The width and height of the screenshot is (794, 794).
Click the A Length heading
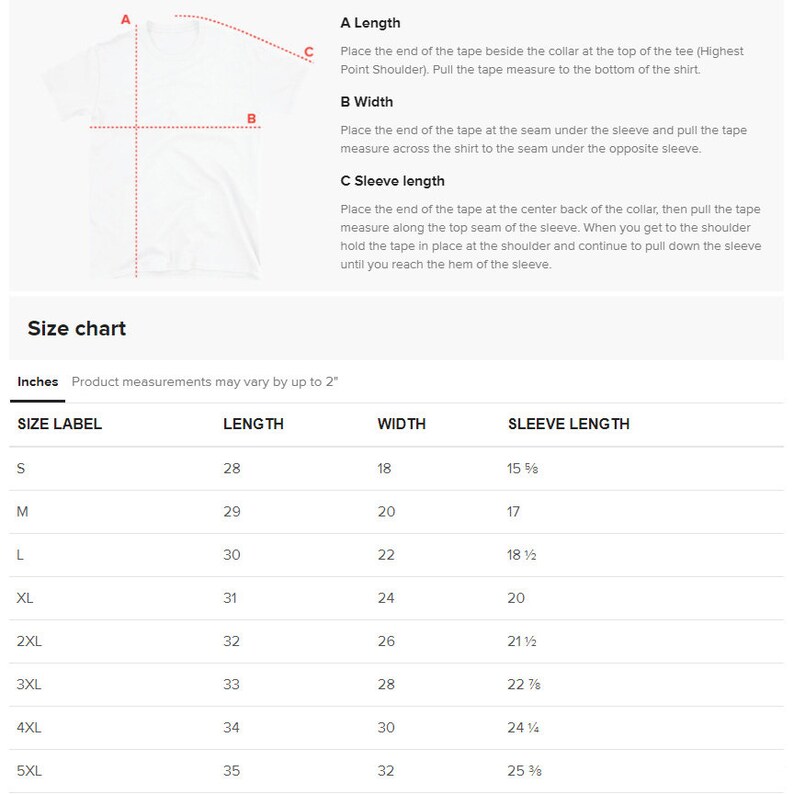click(370, 23)
